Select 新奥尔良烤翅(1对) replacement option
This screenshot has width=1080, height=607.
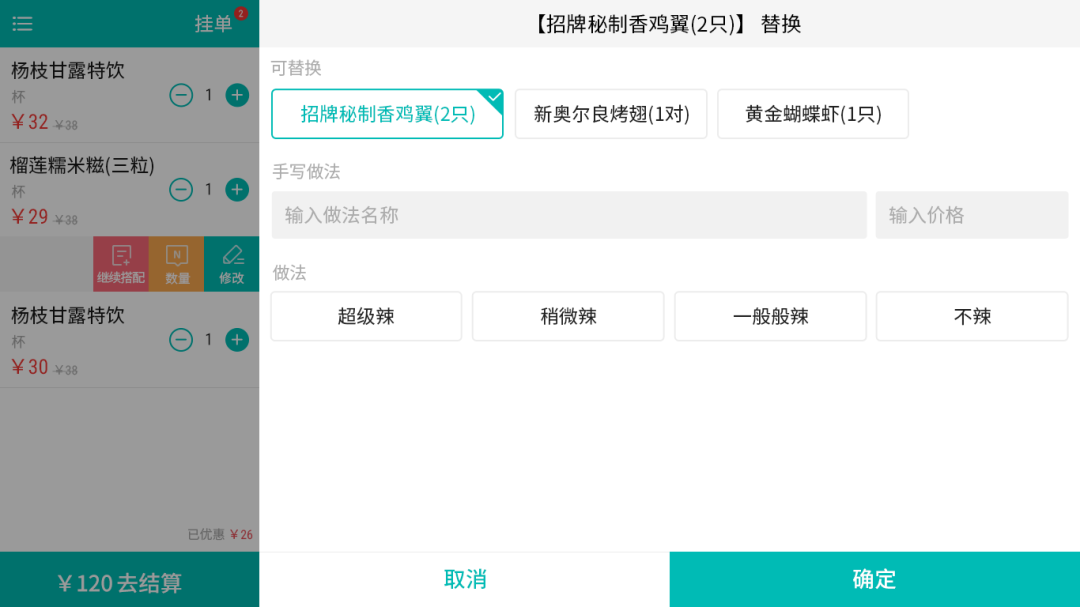point(611,114)
